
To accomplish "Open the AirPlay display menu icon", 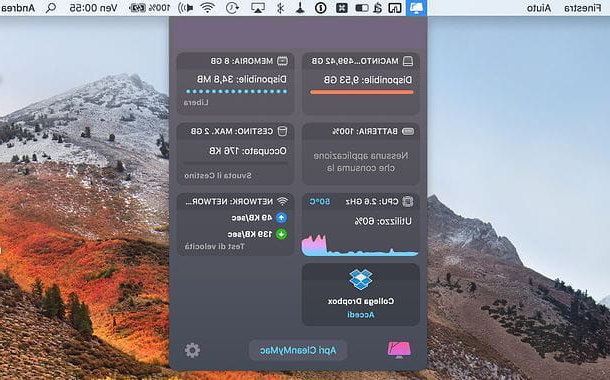I will tap(258, 8).
